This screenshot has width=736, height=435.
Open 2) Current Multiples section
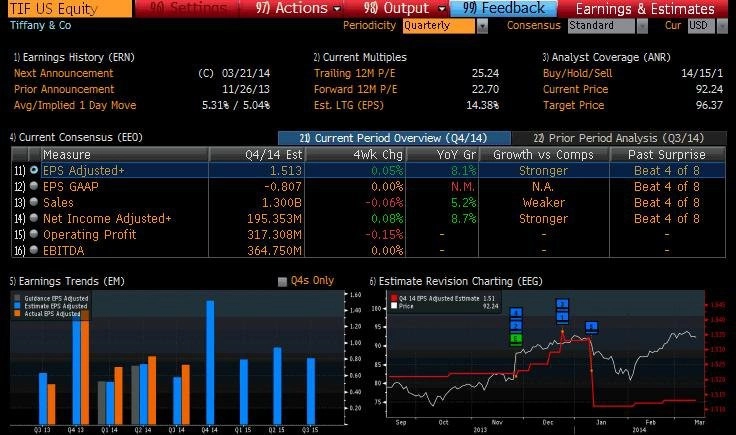click(360, 57)
